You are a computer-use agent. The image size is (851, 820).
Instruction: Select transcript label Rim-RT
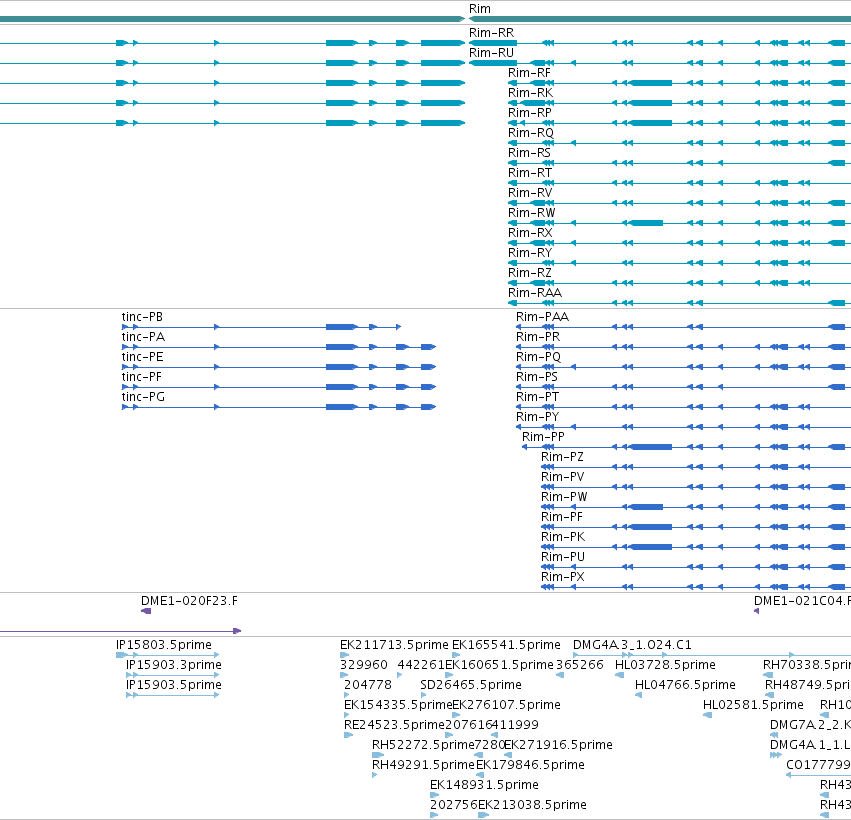coord(530,174)
